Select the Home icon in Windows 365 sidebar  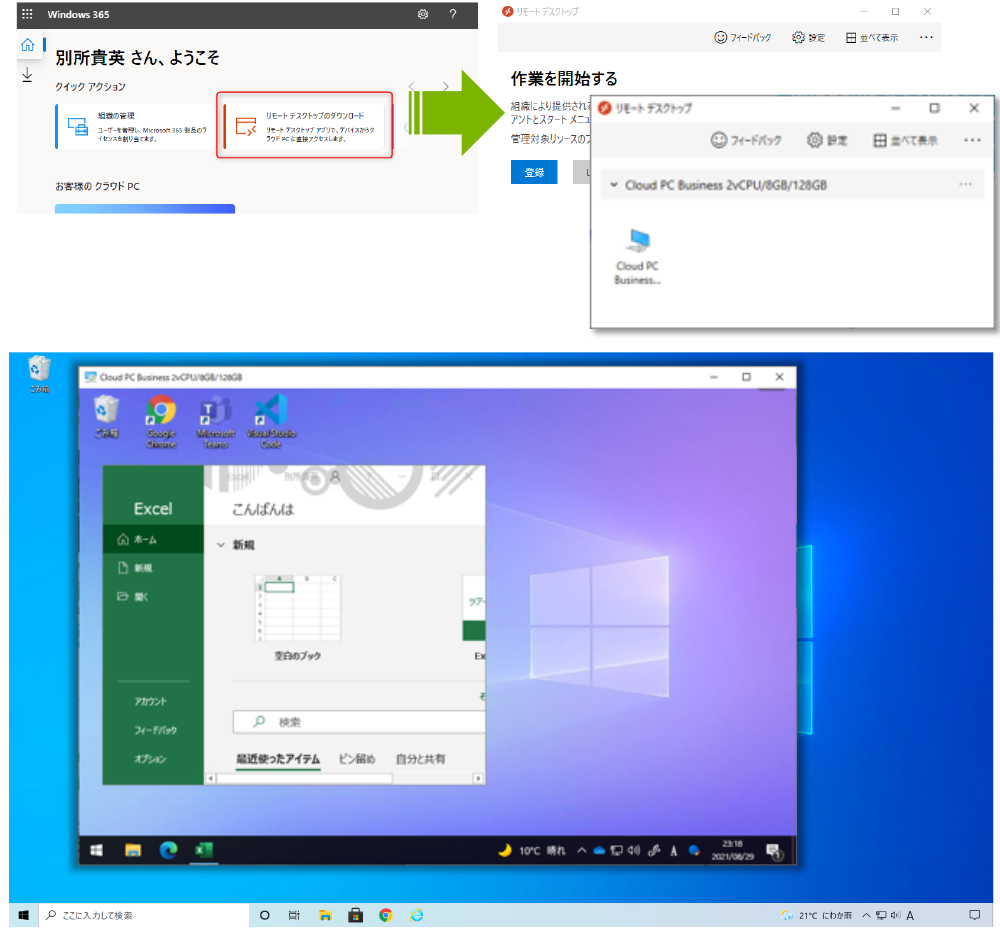coord(27,45)
